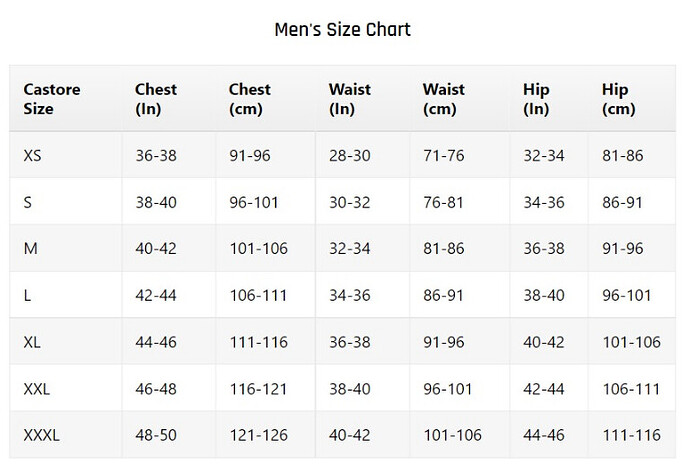Select the XL size row label
Image resolution: width=690 pixels, height=464 pixels.
(x=32, y=342)
